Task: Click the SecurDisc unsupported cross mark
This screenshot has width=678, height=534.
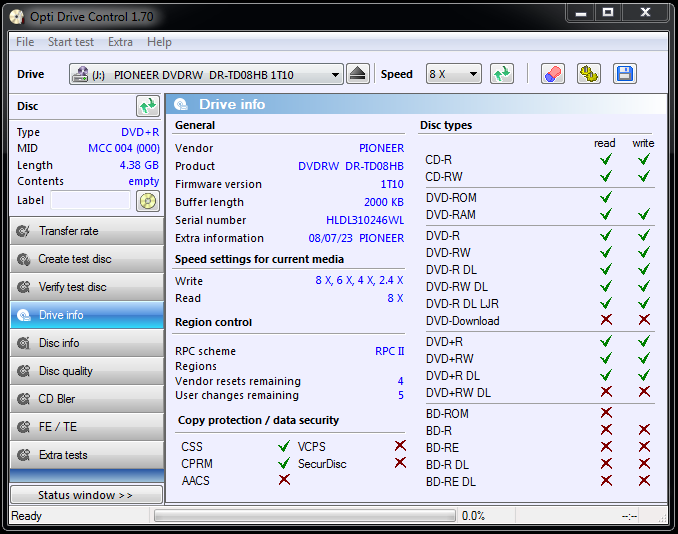Action: tap(400, 463)
